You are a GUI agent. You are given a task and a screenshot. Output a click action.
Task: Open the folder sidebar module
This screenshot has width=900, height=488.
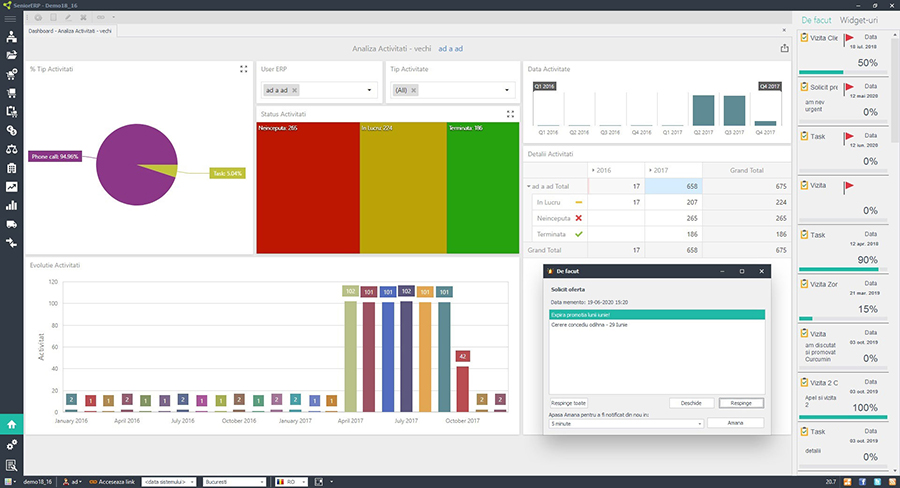[11, 55]
